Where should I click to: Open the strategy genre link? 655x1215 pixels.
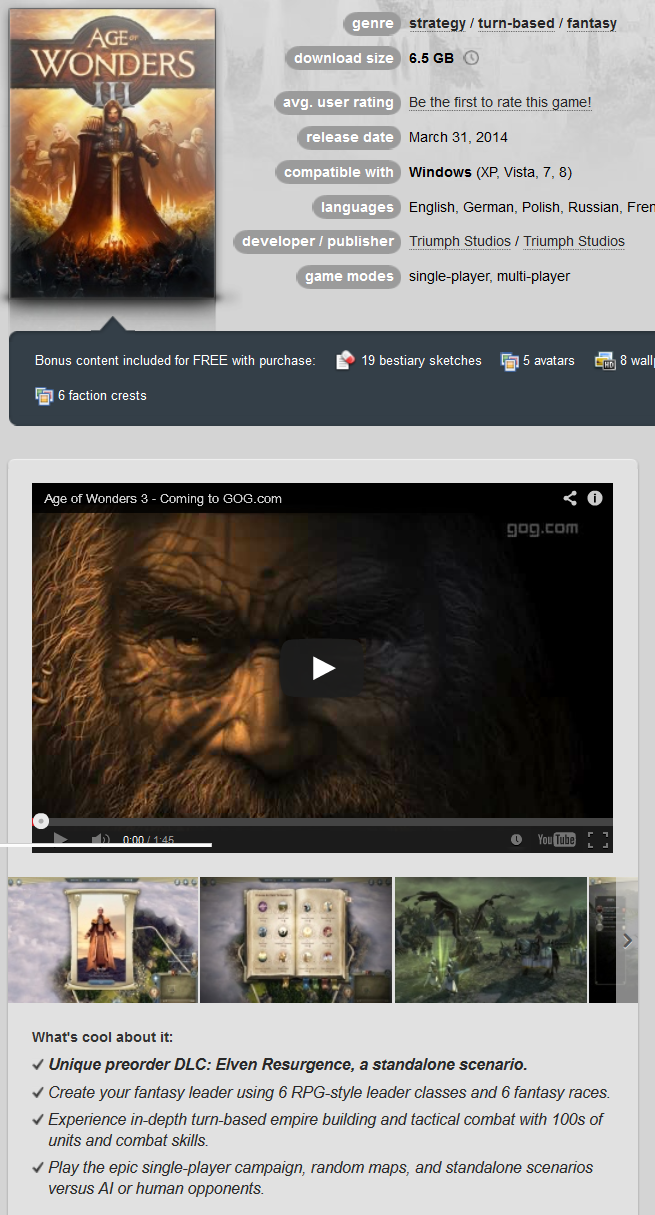(437, 23)
